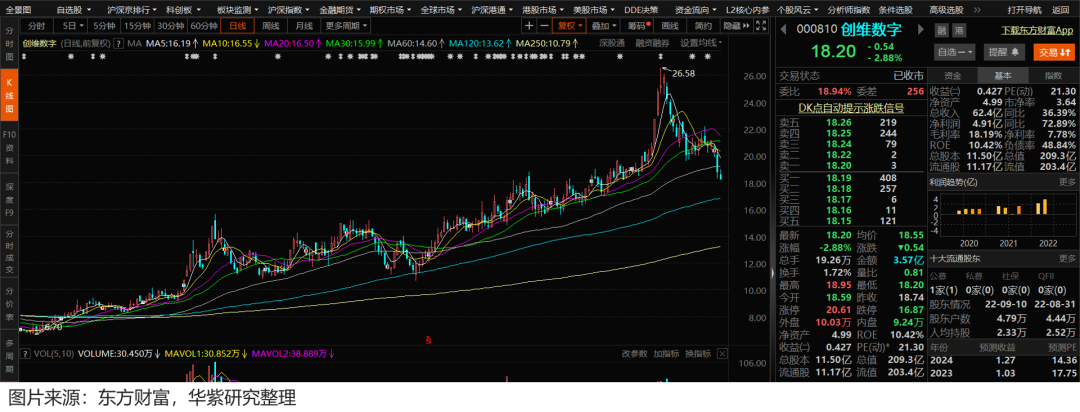Zoom out chart with minus icon
The height and width of the screenshot is (412, 1080).
(544, 25)
